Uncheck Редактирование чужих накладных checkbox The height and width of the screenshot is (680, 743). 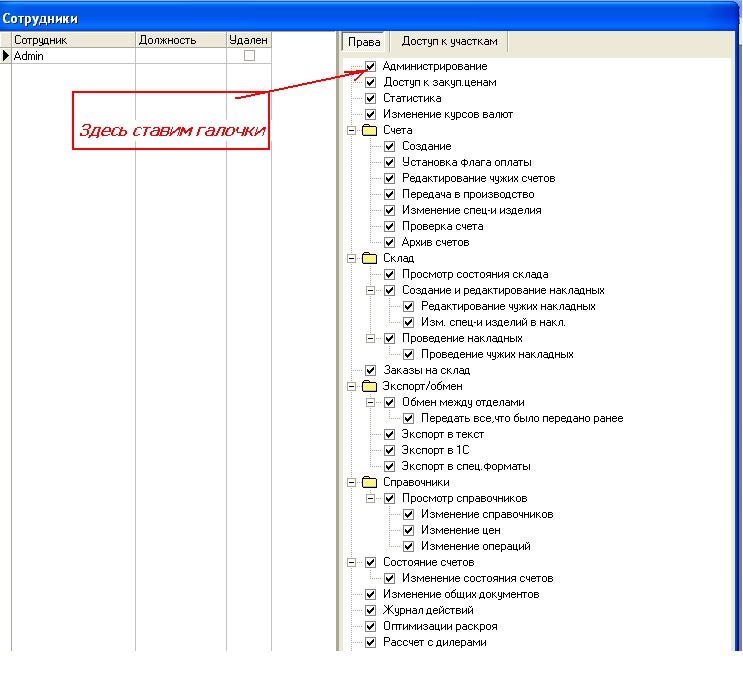408,306
